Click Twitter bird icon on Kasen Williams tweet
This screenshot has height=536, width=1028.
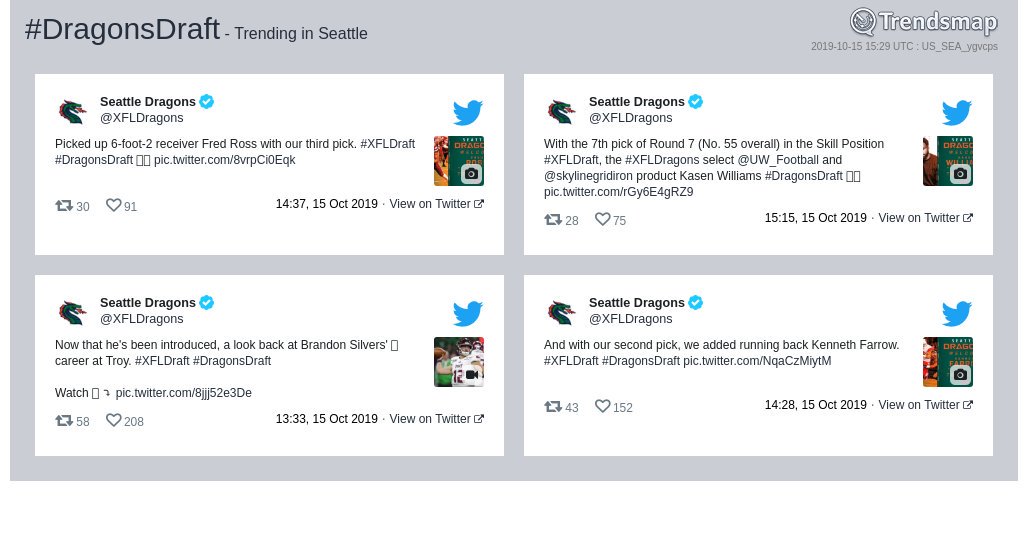tap(957, 113)
